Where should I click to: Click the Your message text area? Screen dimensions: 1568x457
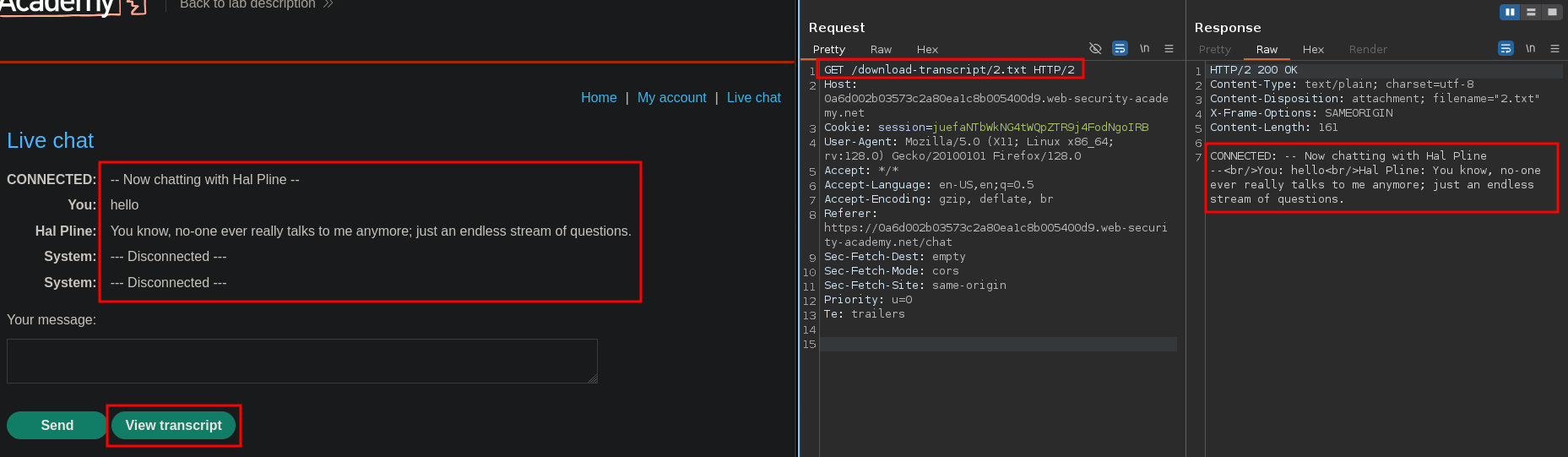tap(301, 361)
